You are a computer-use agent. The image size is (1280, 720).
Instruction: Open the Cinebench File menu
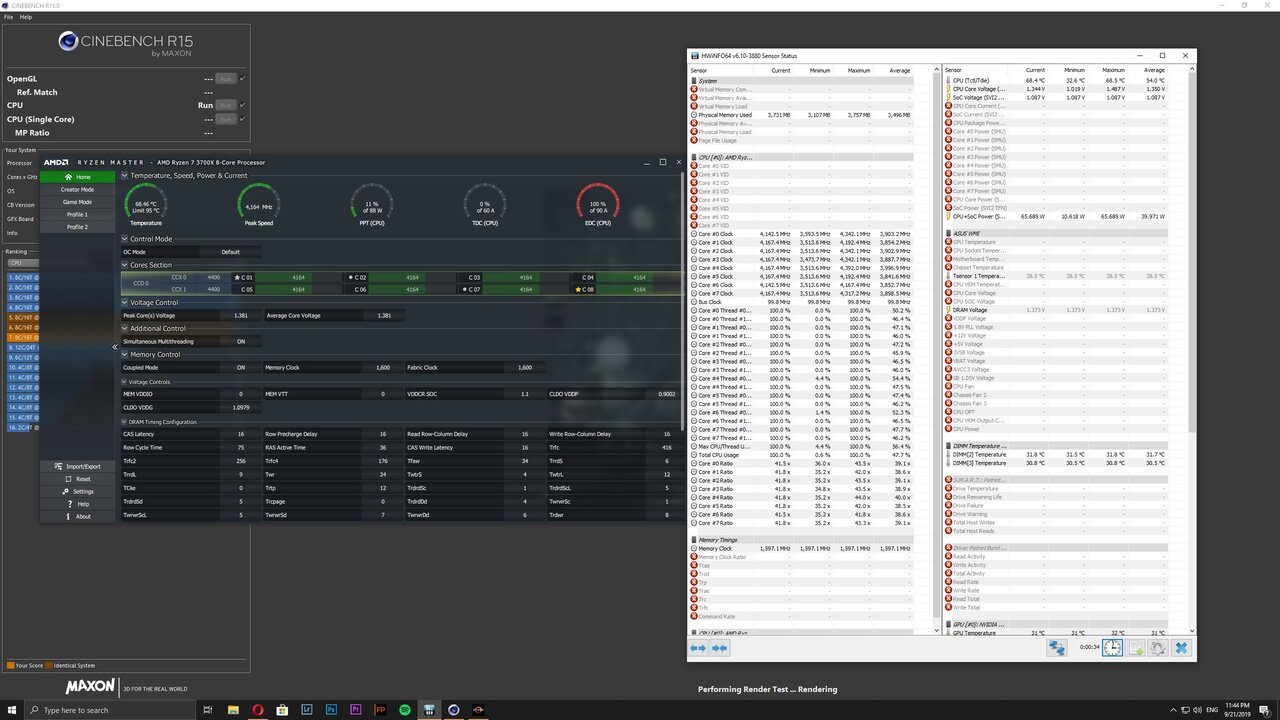[8, 17]
